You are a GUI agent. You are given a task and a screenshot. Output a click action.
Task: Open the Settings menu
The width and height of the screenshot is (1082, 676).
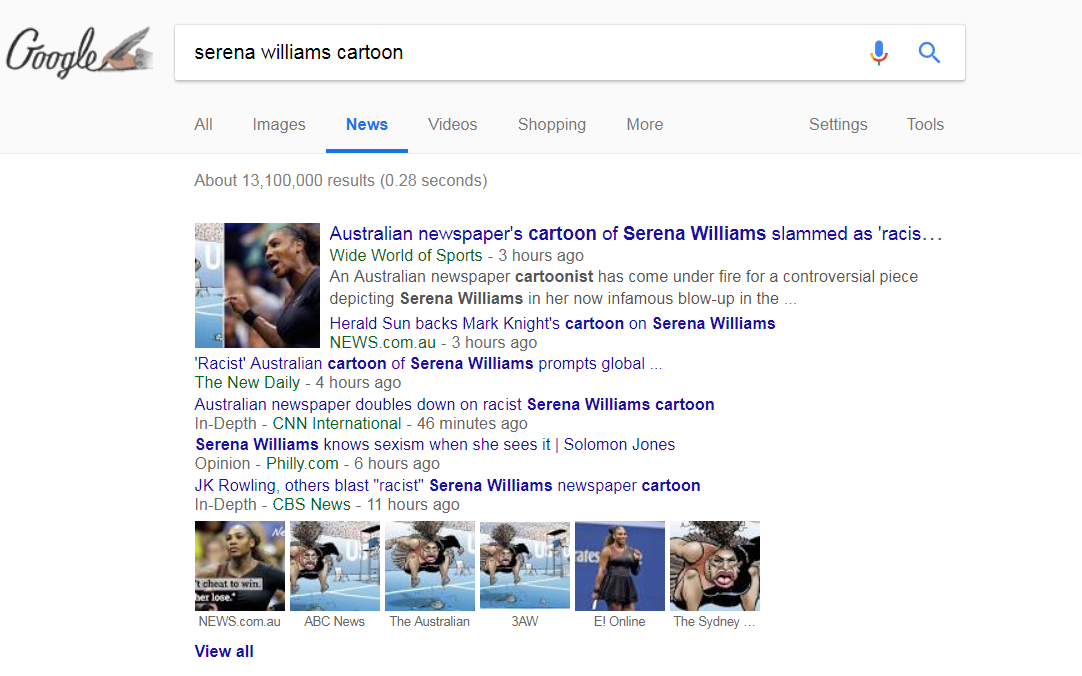837,125
